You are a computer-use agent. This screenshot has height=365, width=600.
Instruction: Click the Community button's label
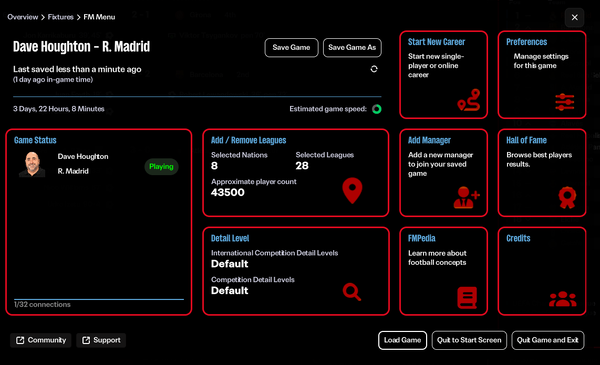point(47,340)
